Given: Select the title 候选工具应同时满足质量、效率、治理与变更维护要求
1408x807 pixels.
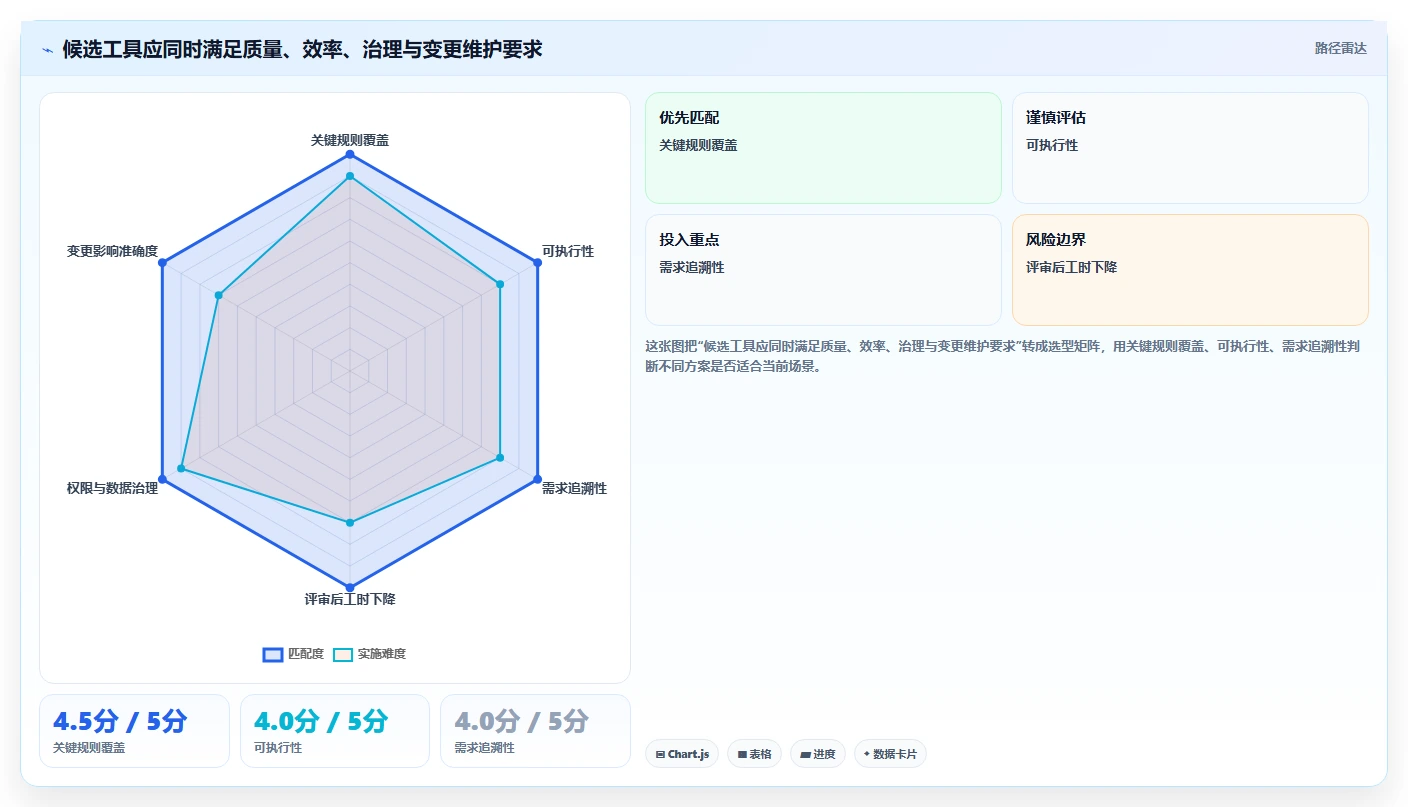Looking at the screenshot, I should (303, 48).
